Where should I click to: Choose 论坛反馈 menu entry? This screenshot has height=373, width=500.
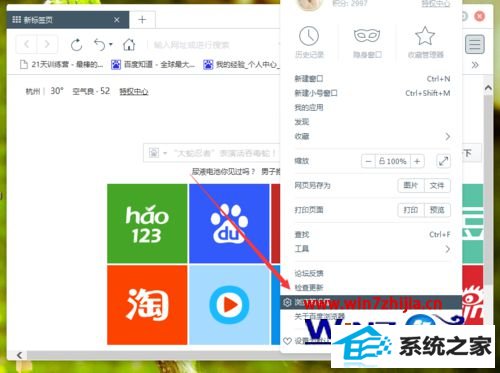(x=372, y=273)
